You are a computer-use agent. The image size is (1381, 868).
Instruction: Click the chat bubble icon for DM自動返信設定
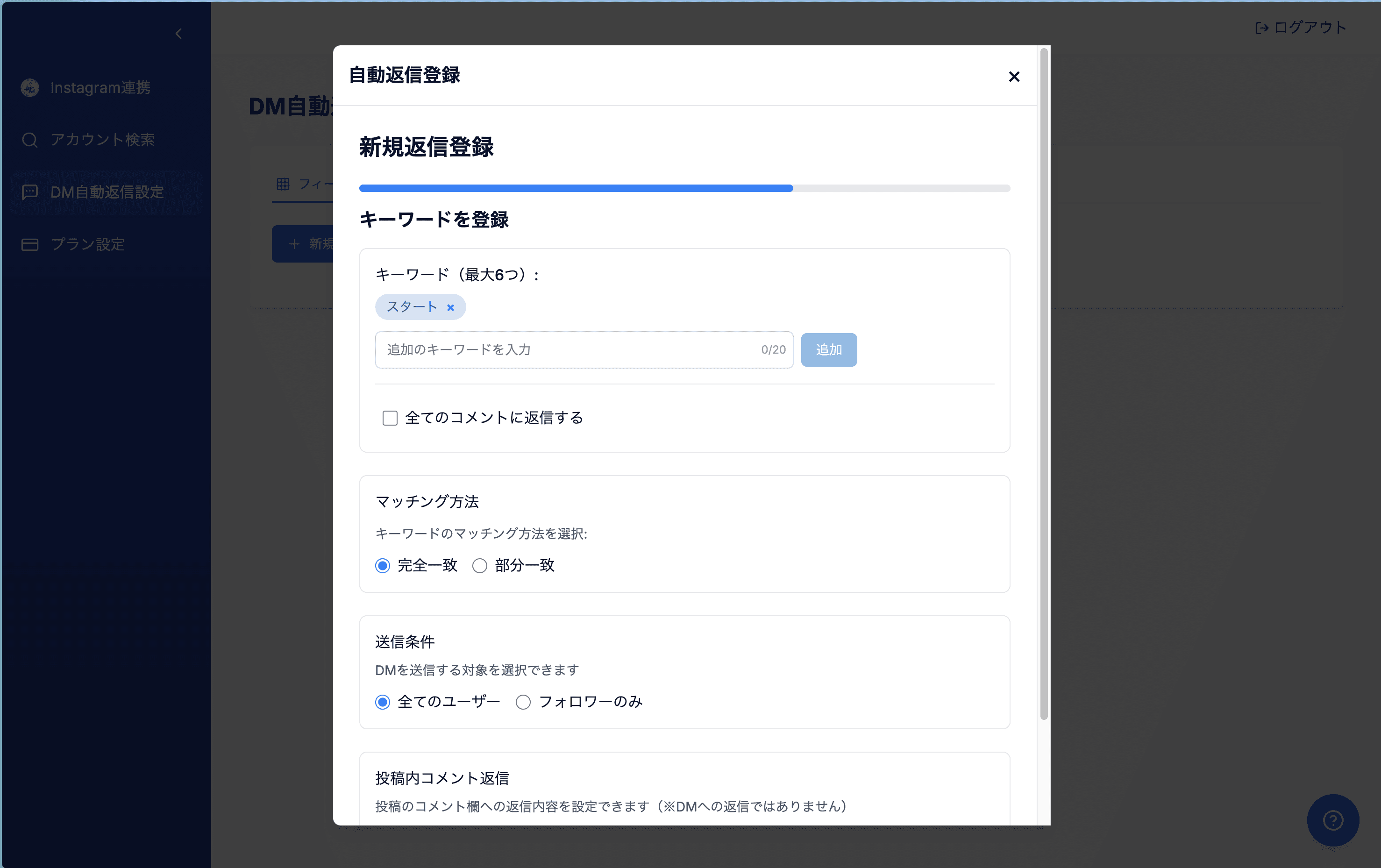[29, 192]
